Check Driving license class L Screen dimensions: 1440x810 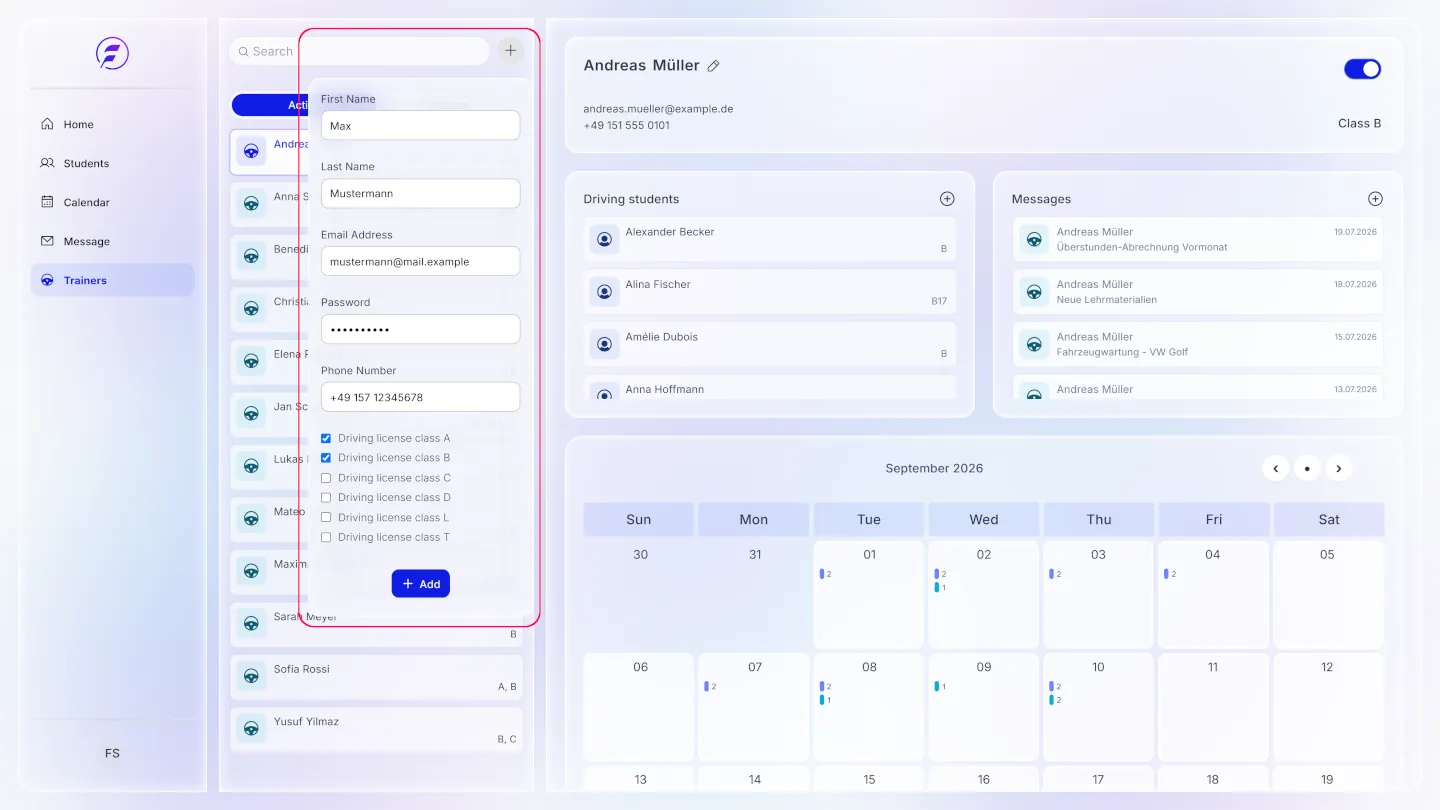(x=326, y=517)
